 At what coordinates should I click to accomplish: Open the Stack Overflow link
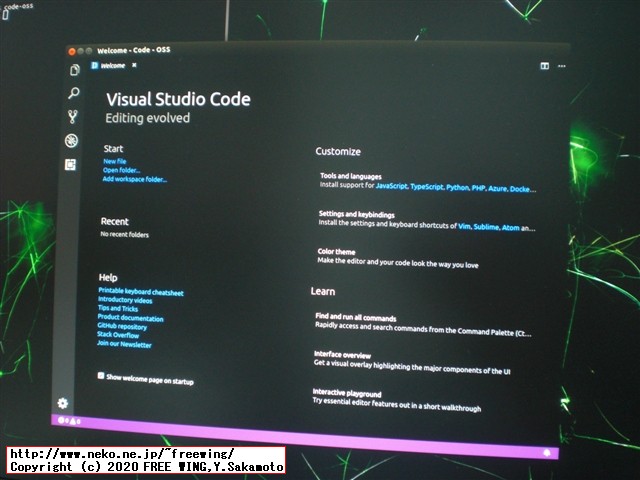(118, 335)
